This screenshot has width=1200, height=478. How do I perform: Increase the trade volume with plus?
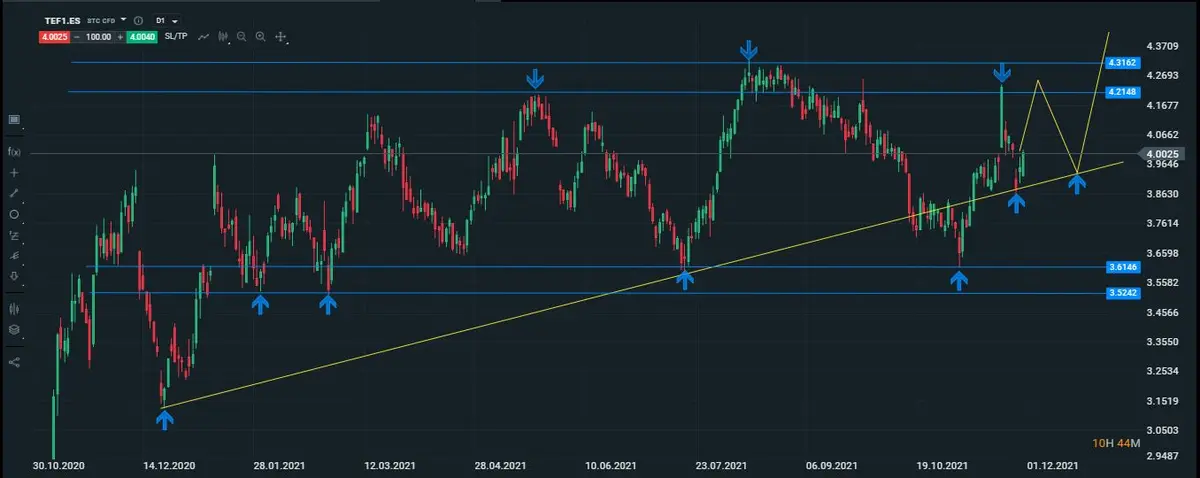click(121, 37)
